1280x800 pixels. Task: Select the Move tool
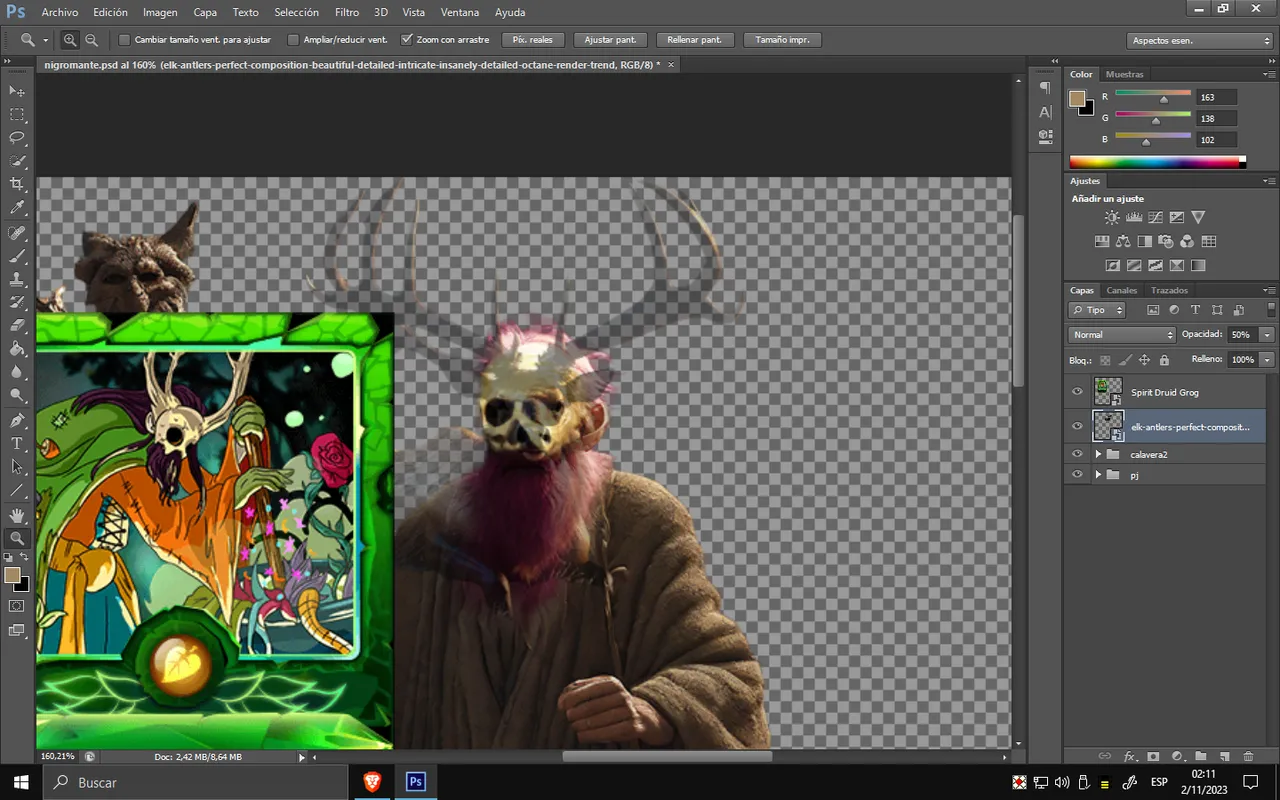coord(17,91)
